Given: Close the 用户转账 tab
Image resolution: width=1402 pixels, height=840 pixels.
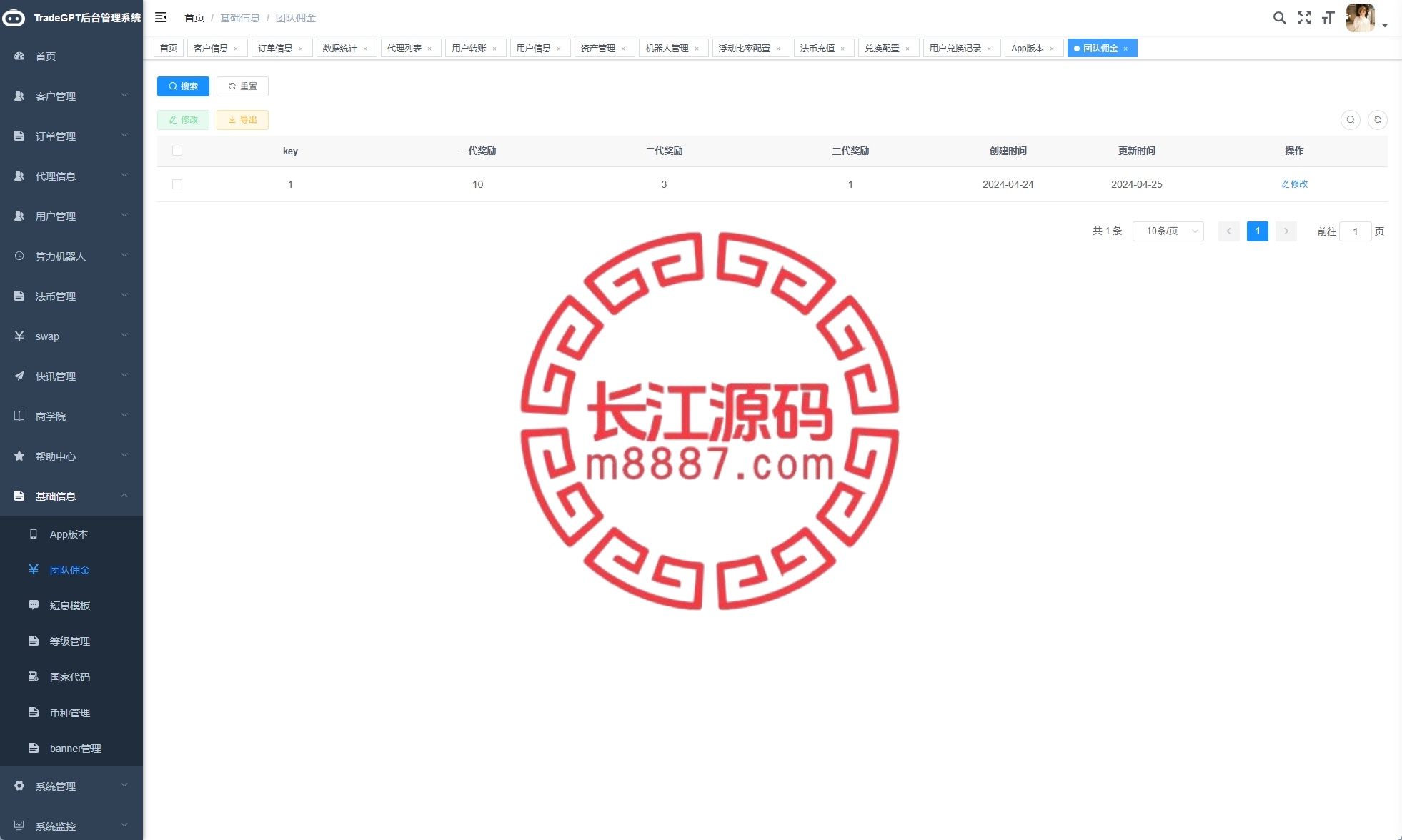Looking at the screenshot, I should 494,49.
